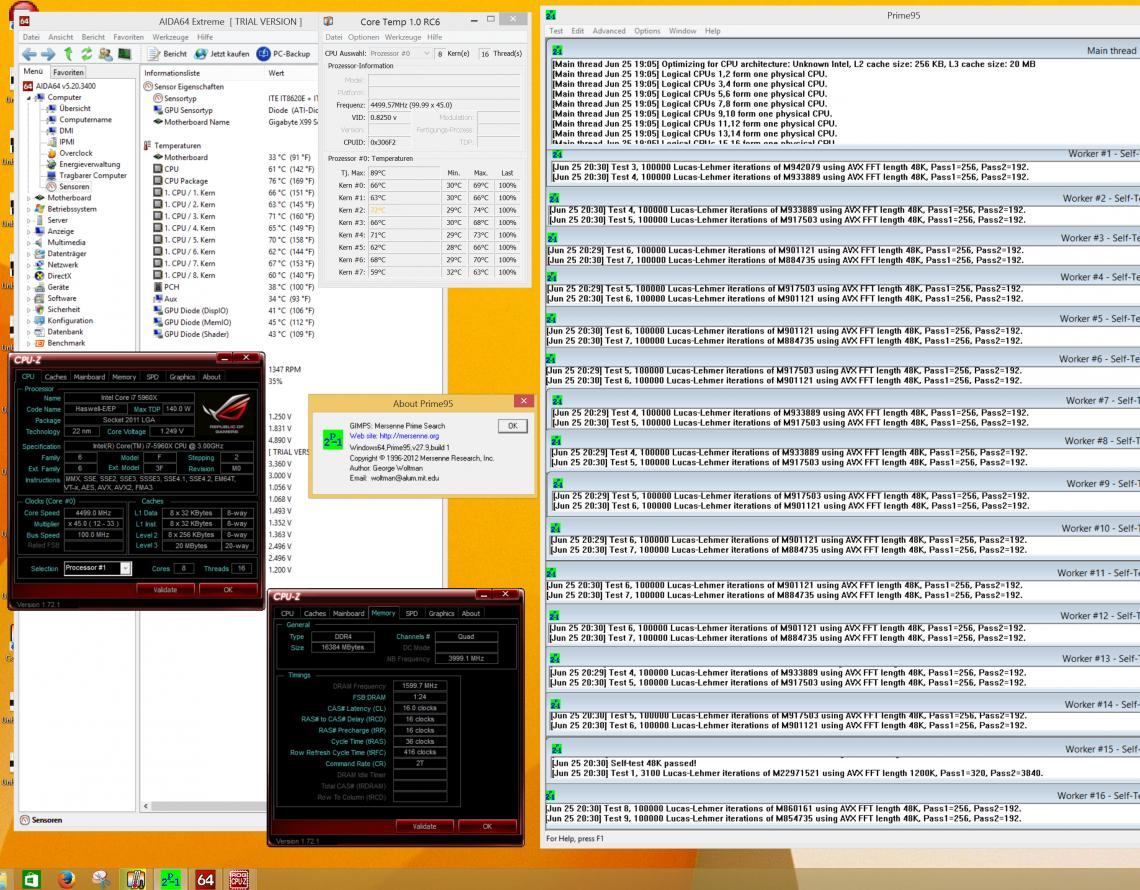Screen dimensions: 1140x890
Task: Expand Anzeige tree node
Action: tap(30, 231)
